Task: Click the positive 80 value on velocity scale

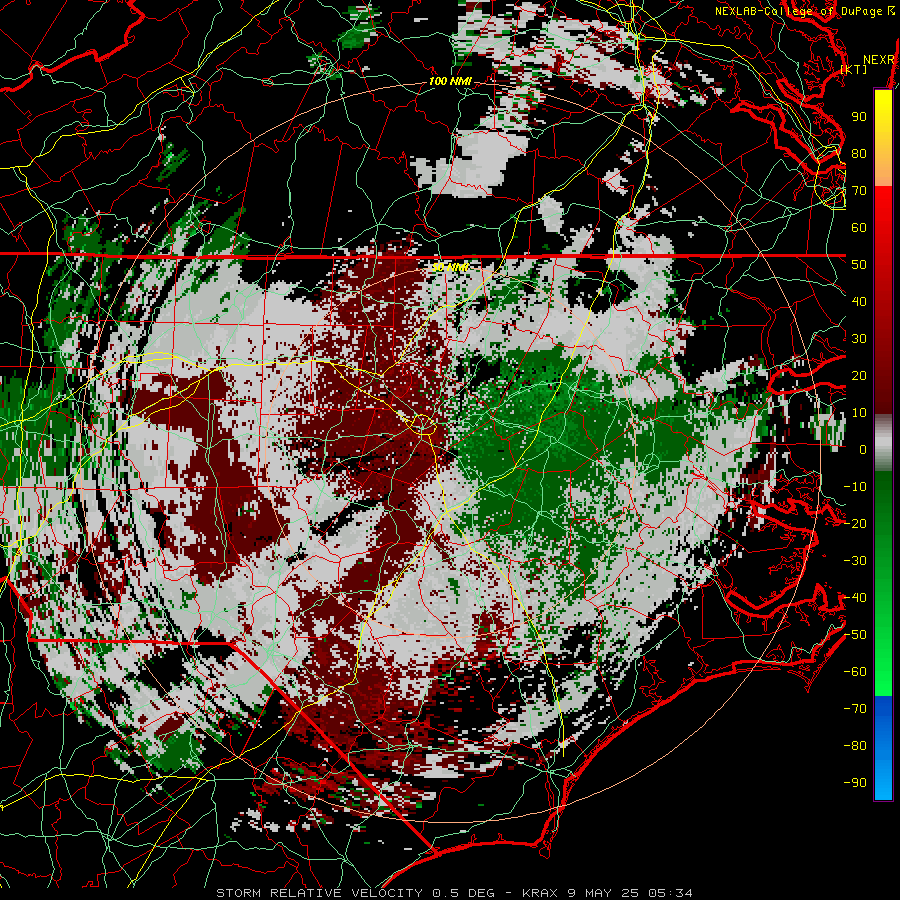Action: (x=859, y=153)
